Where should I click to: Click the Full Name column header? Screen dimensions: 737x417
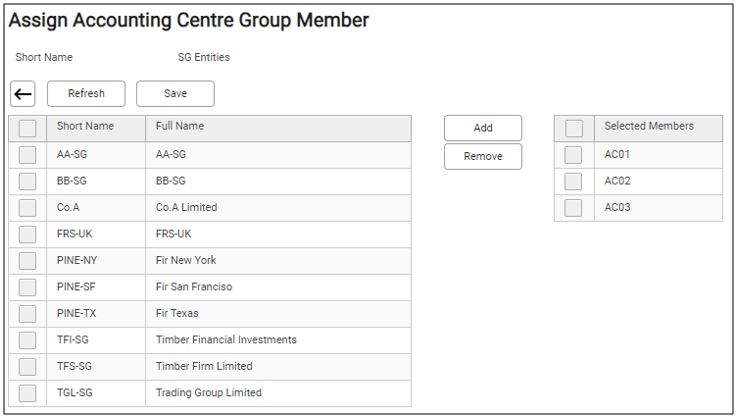pos(180,127)
